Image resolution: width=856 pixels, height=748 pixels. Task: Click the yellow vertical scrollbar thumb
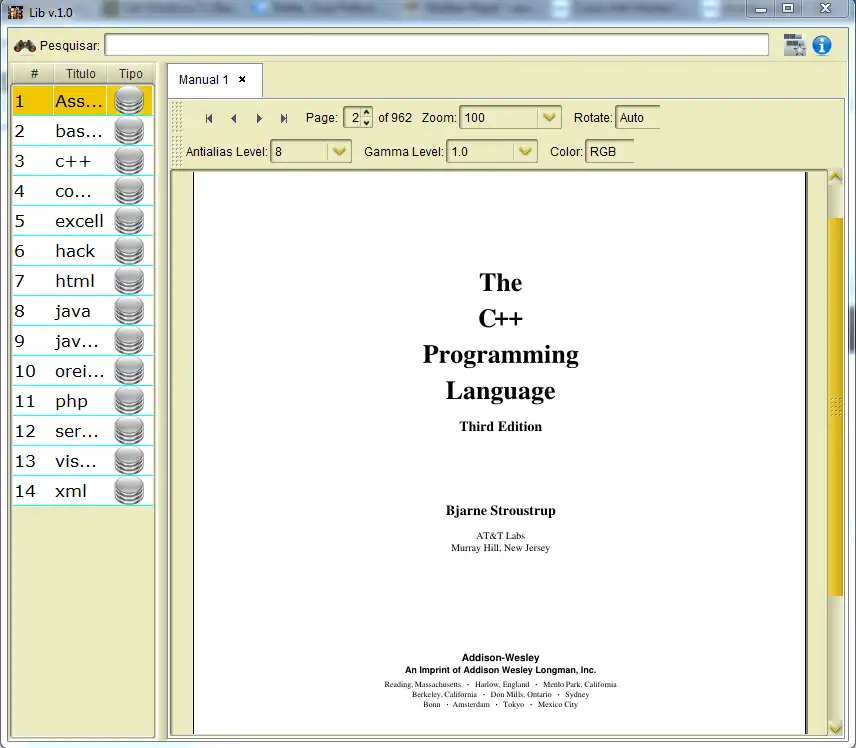835,407
